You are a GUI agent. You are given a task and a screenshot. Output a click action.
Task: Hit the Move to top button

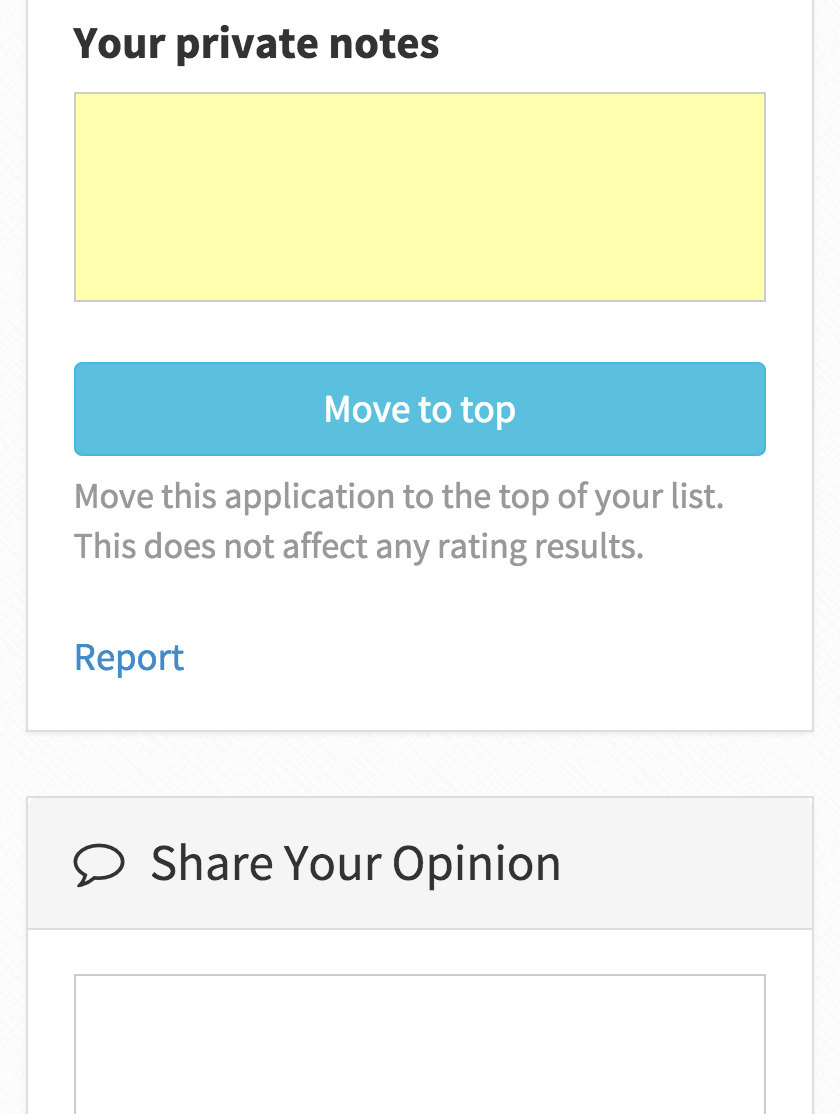pos(420,409)
